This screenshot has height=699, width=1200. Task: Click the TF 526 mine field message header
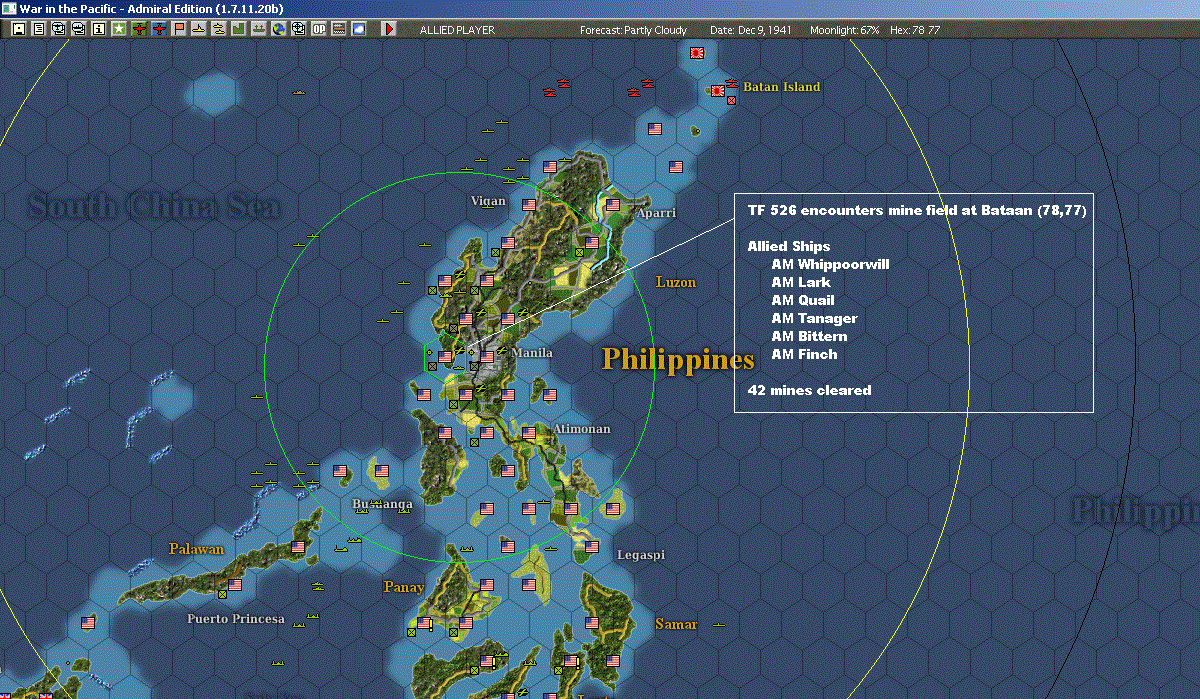[x=917, y=211]
